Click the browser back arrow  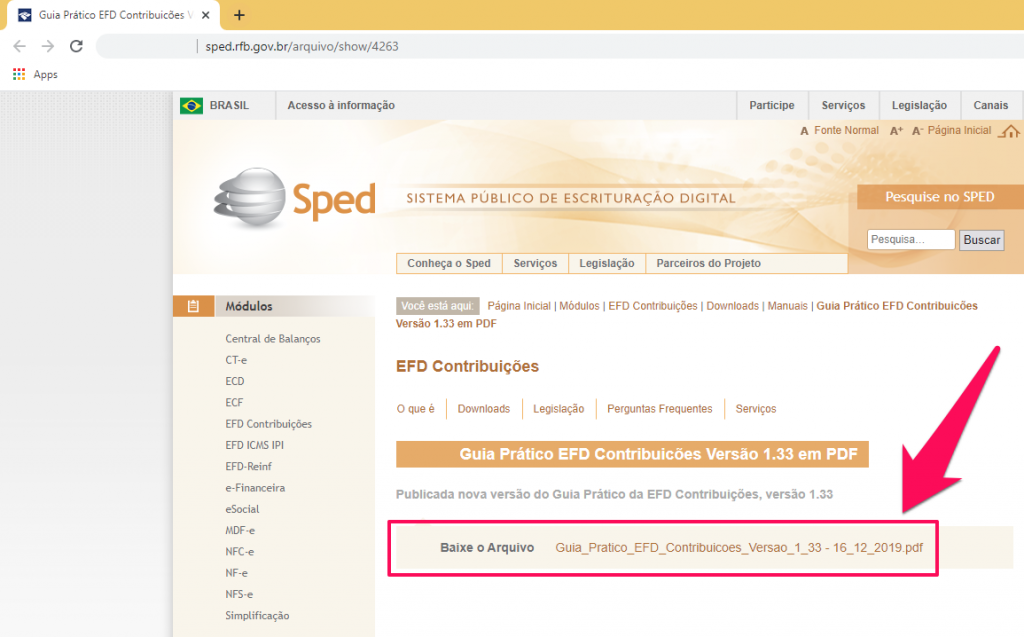[20, 47]
